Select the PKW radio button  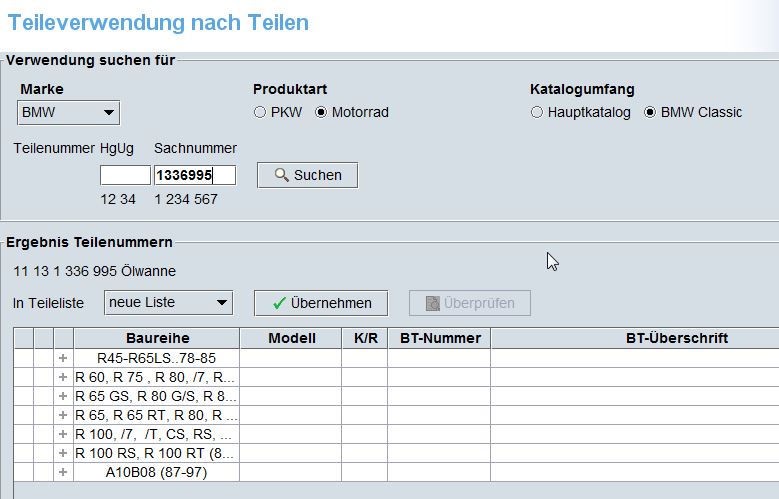pyautogui.click(x=260, y=113)
